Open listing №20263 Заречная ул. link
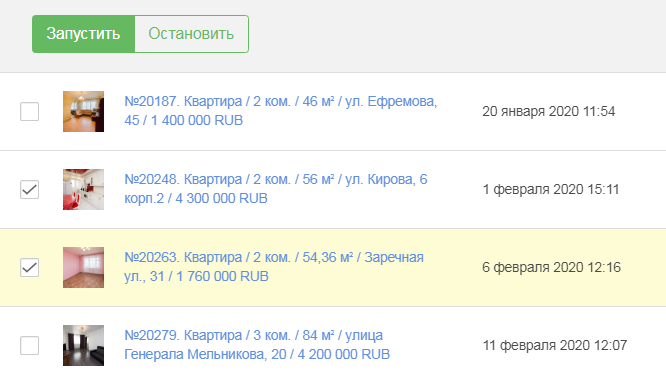The height and width of the screenshot is (384, 666). [x=274, y=267]
